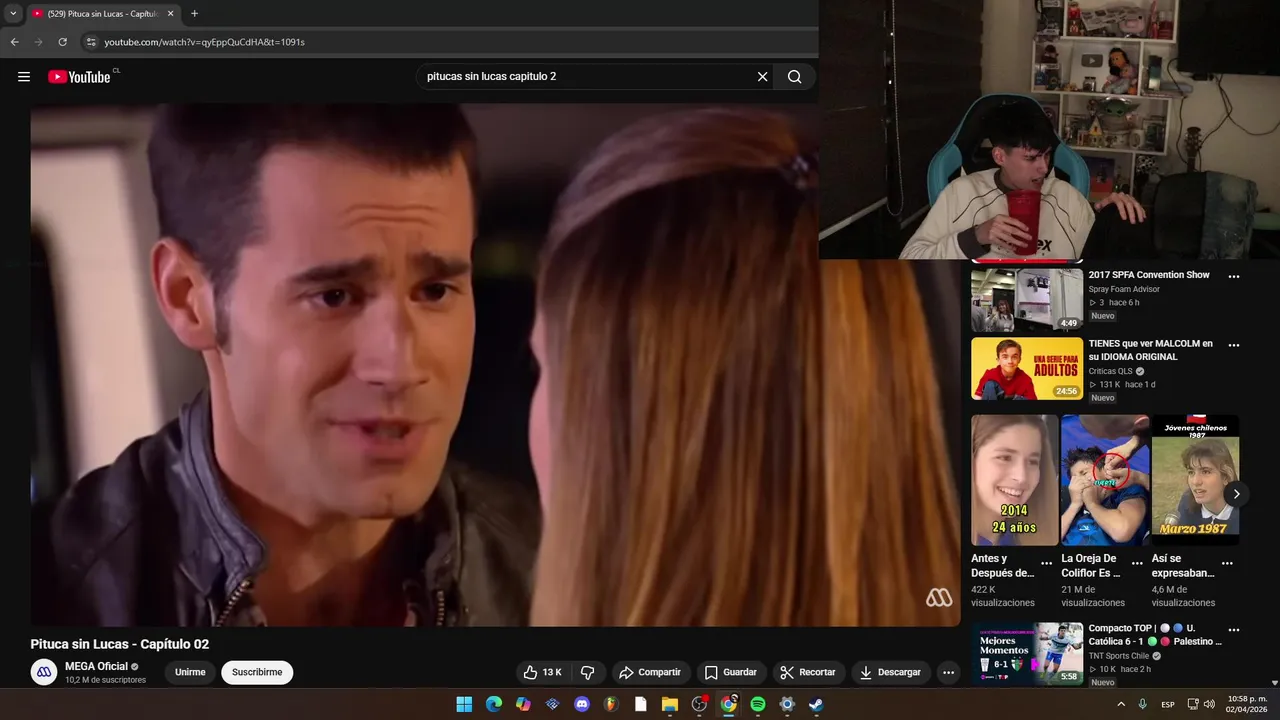Open the site information icon in the address bar

pos(90,42)
